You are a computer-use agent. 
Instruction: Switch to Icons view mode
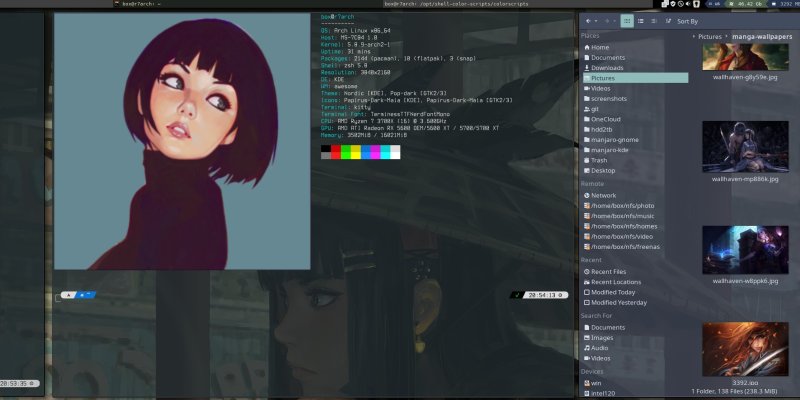coord(627,20)
